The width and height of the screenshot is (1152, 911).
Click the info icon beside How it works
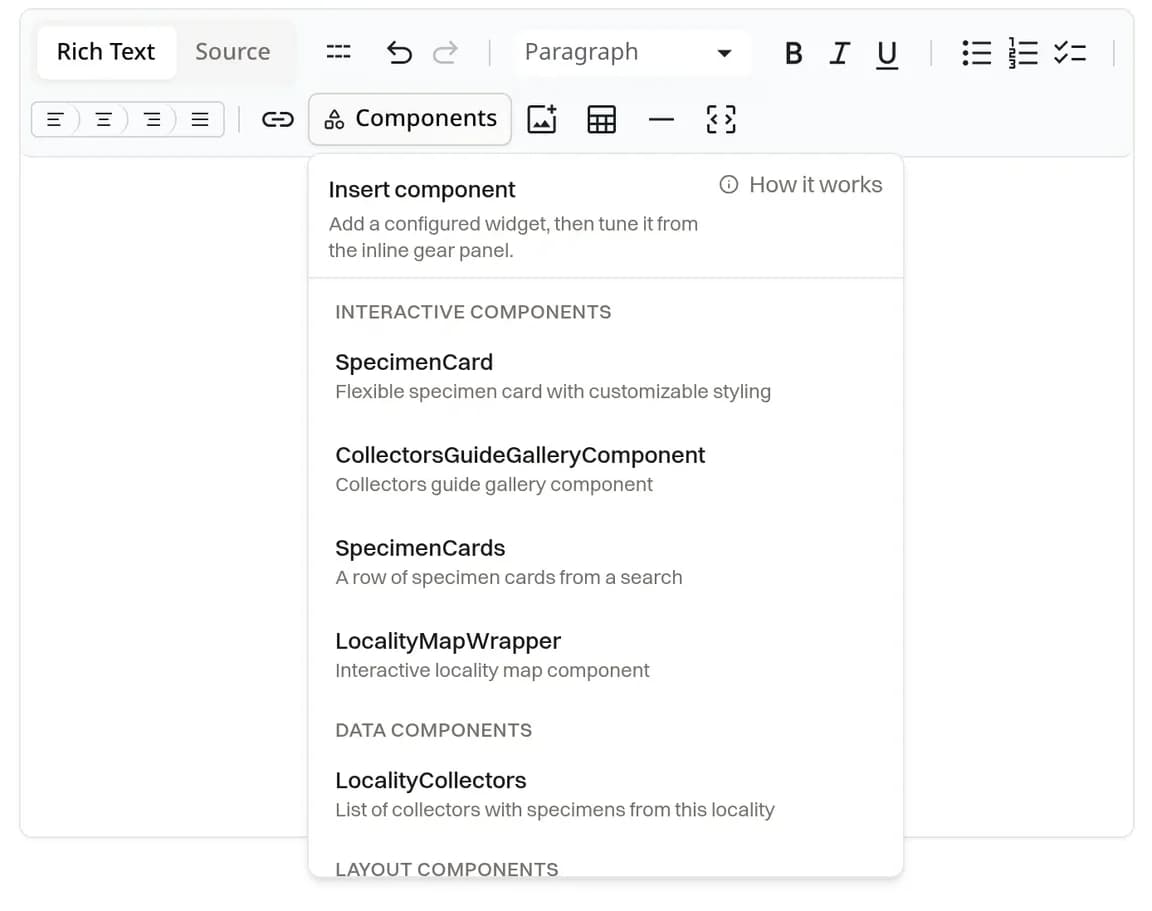[728, 184]
